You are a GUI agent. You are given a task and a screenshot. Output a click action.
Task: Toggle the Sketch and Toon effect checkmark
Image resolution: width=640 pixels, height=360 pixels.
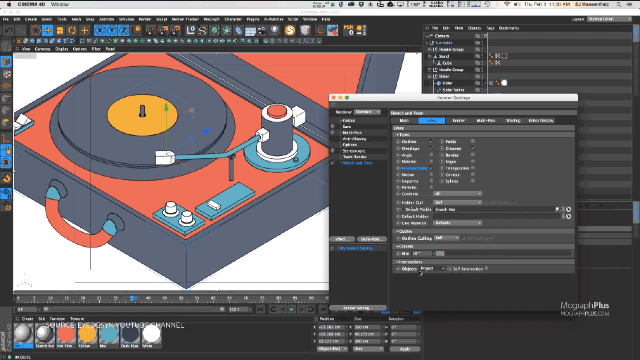pyautogui.click(x=333, y=163)
